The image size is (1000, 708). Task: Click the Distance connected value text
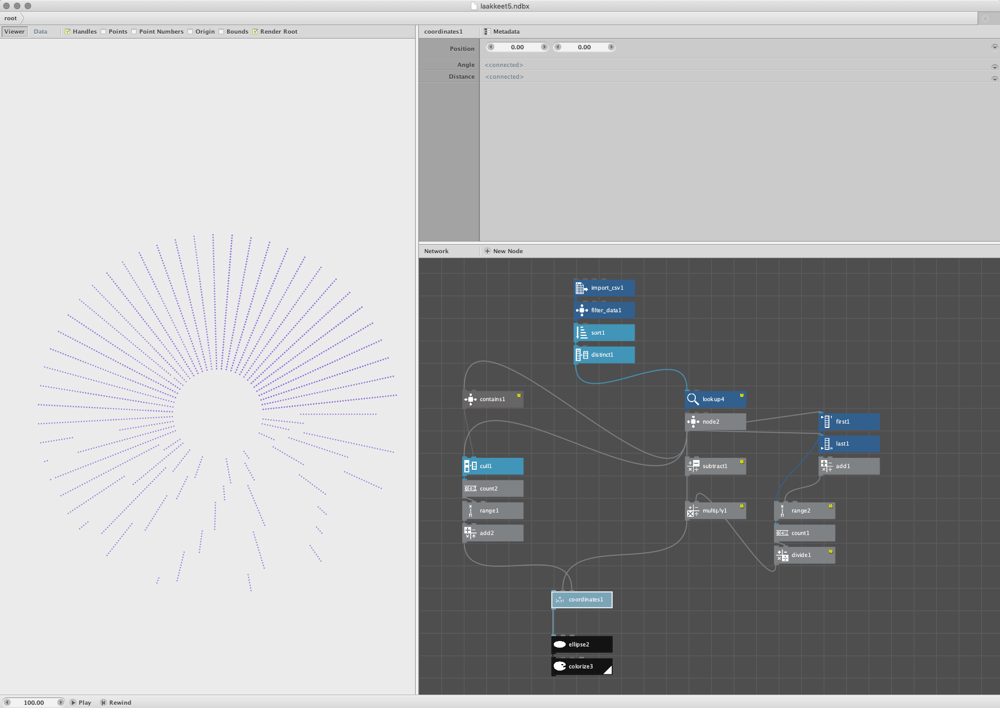504,77
